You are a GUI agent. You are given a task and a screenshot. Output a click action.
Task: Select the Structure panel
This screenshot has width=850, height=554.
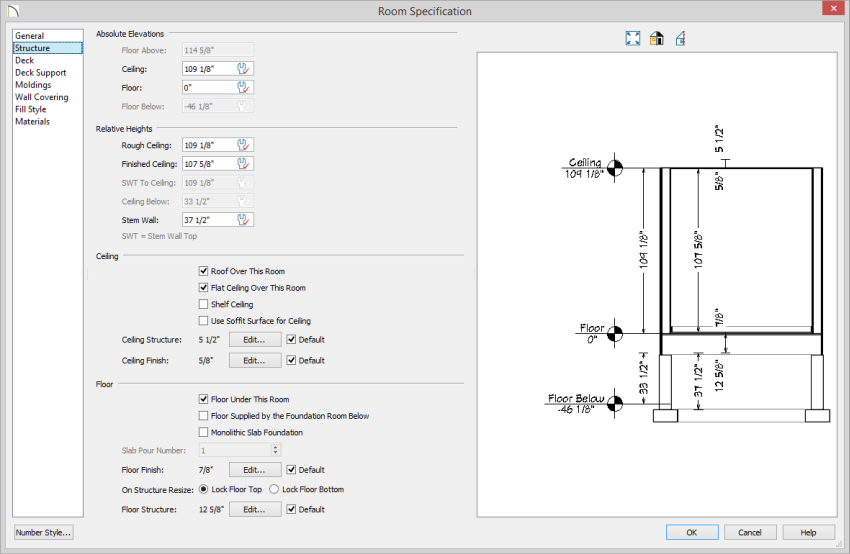pos(48,48)
